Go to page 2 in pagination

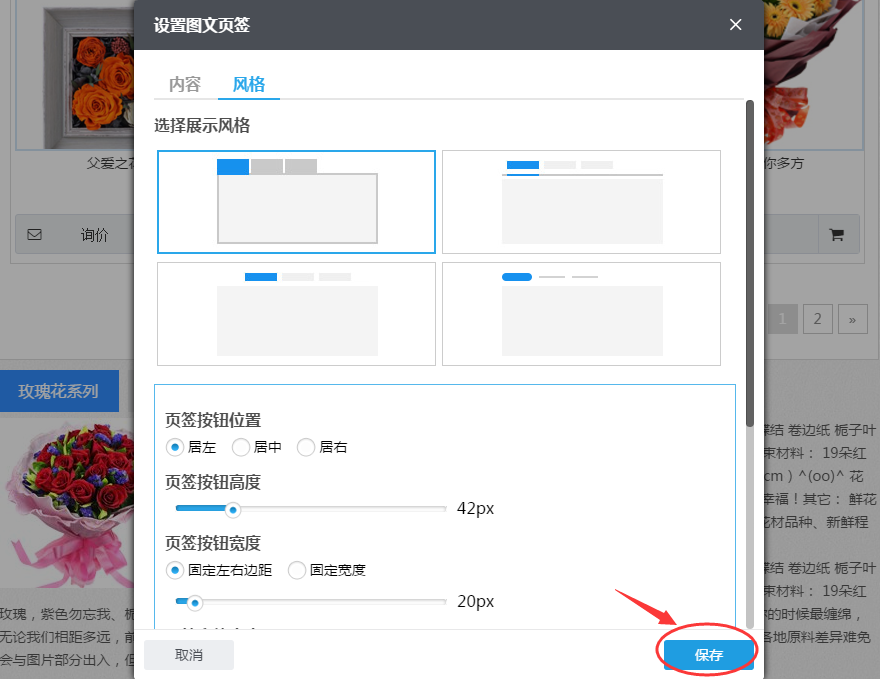tap(817, 318)
